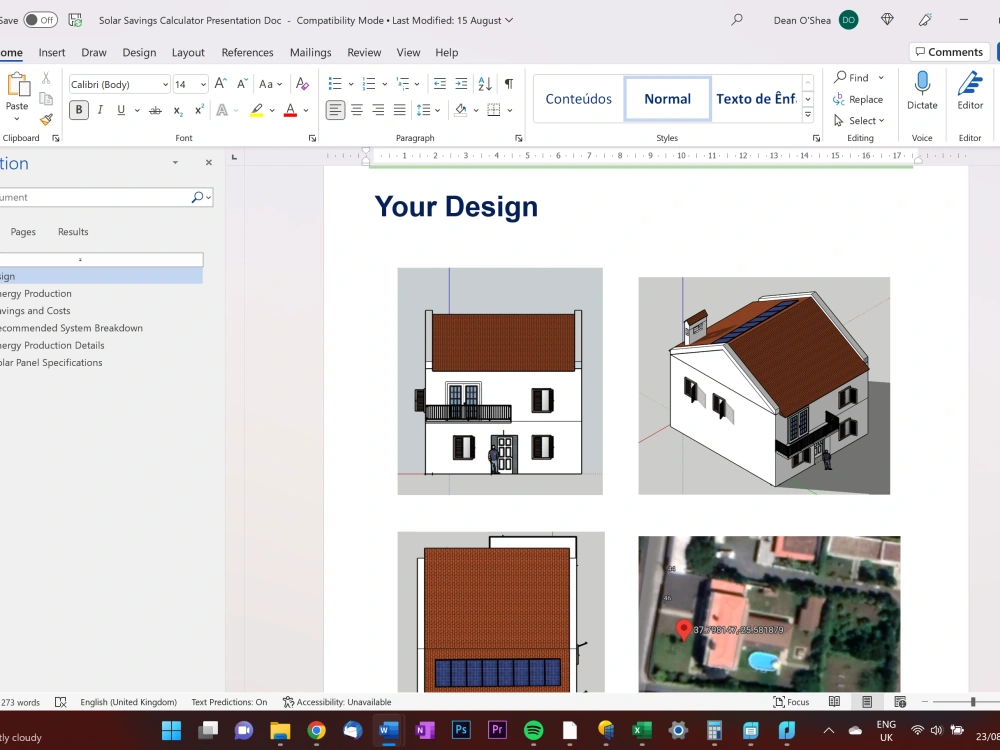Show or hide paragraph marks

coord(509,84)
